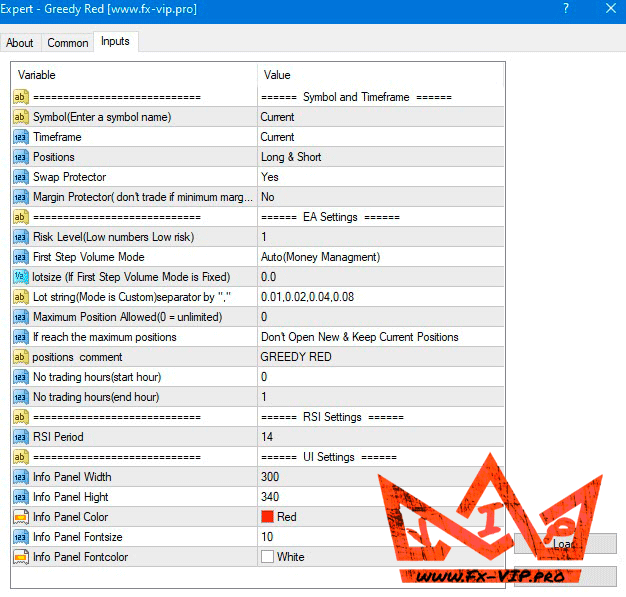Select the Risk Level value field
This screenshot has width=626, height=597.
[380, 237]
